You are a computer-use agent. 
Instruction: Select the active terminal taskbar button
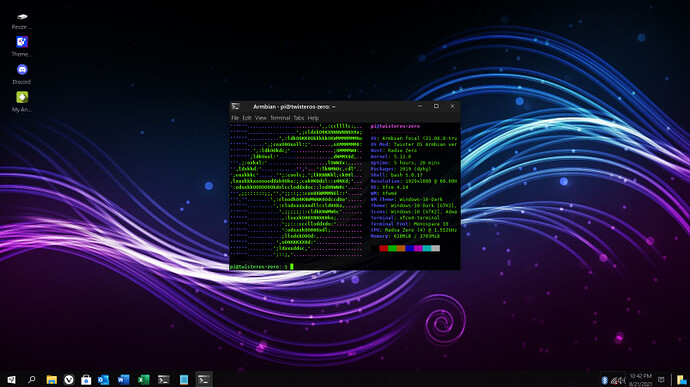click(204, 380)
